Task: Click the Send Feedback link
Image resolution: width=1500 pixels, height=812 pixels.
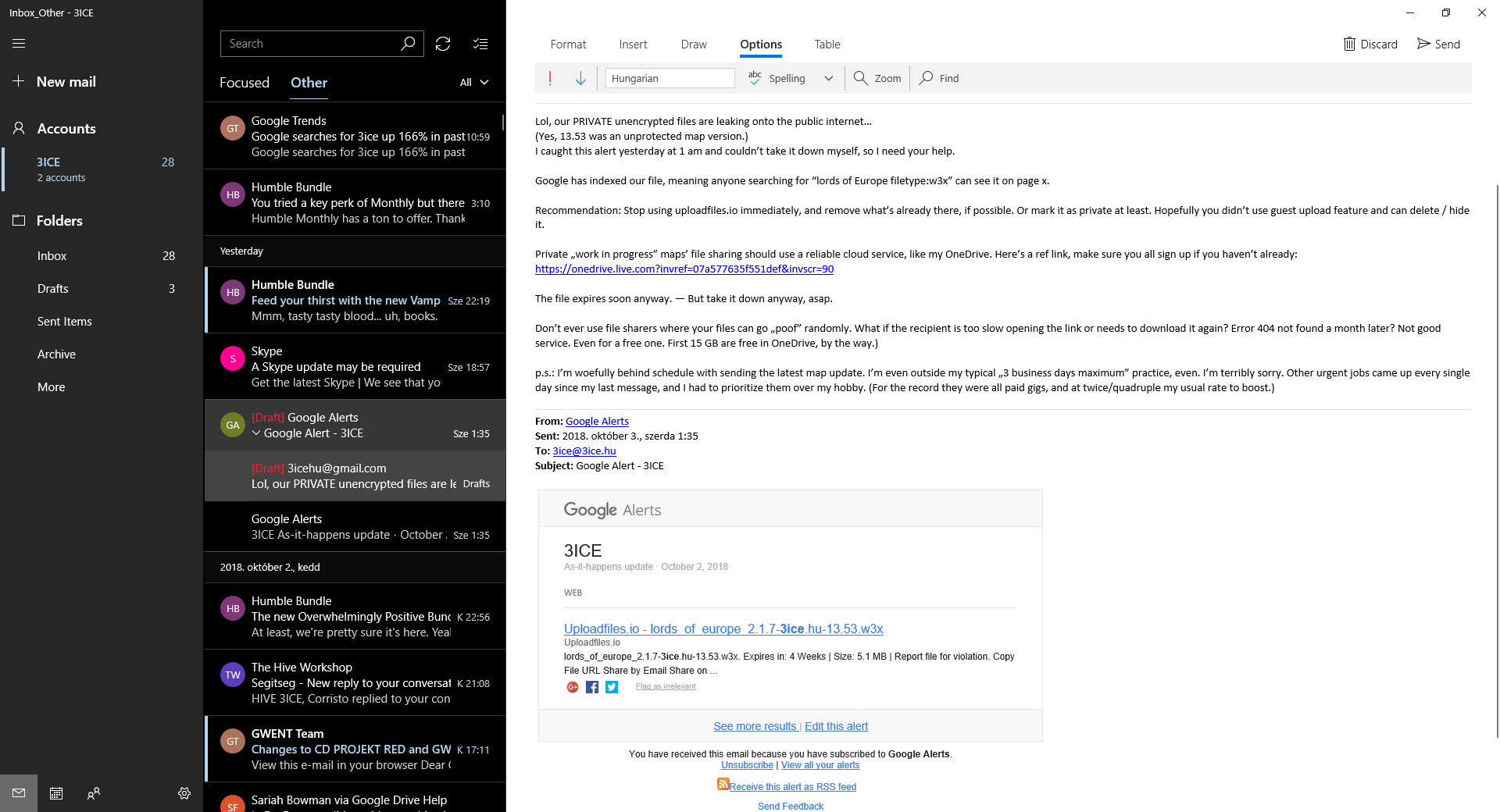Action: 791,807
